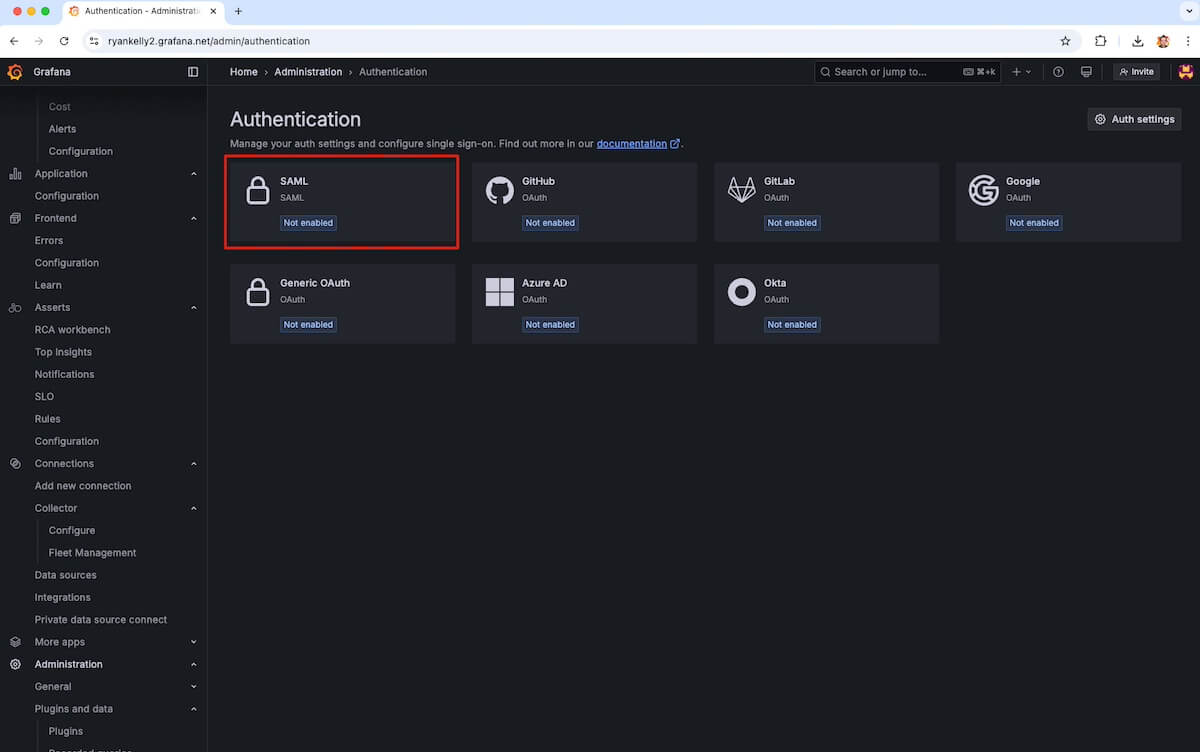Open the SLO sidebar item
The image size is (1200, 752).
[x=44, y=397]
